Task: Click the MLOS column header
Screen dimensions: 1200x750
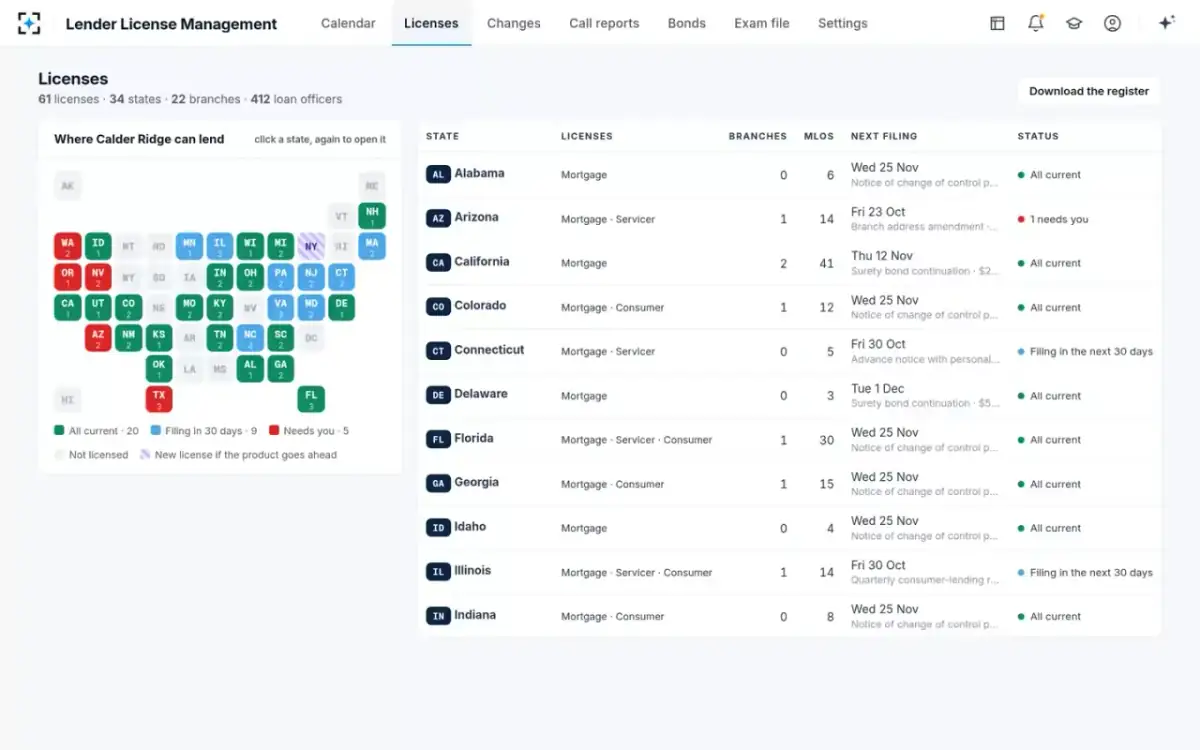Action: pyautogui.click(x=819, y=136)
